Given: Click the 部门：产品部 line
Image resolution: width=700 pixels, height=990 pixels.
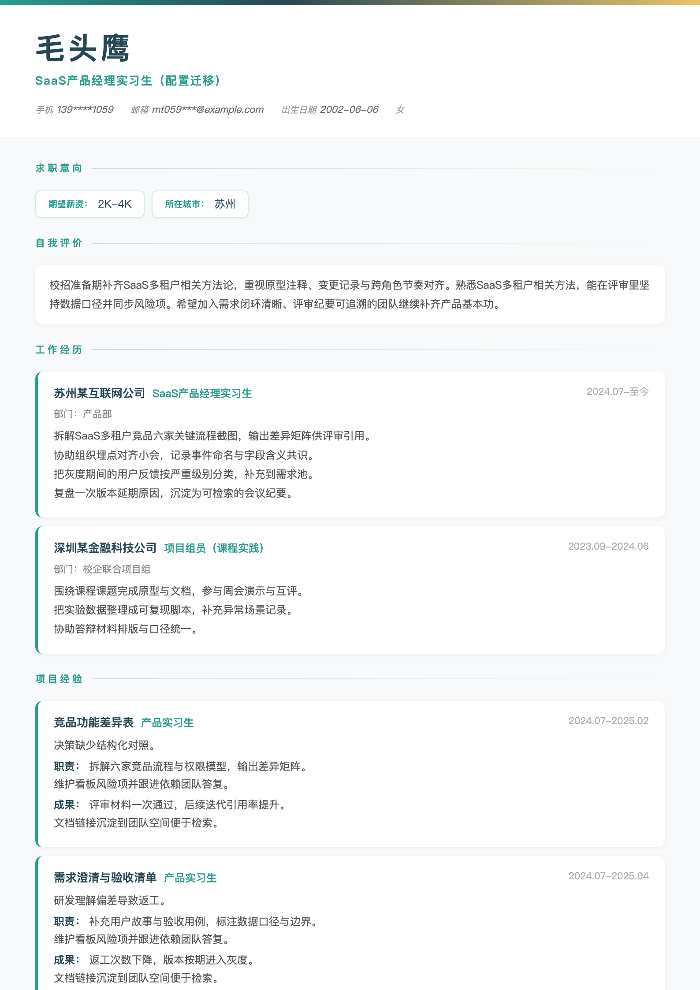Looking at the screenshot, I should tap(83, 414).
